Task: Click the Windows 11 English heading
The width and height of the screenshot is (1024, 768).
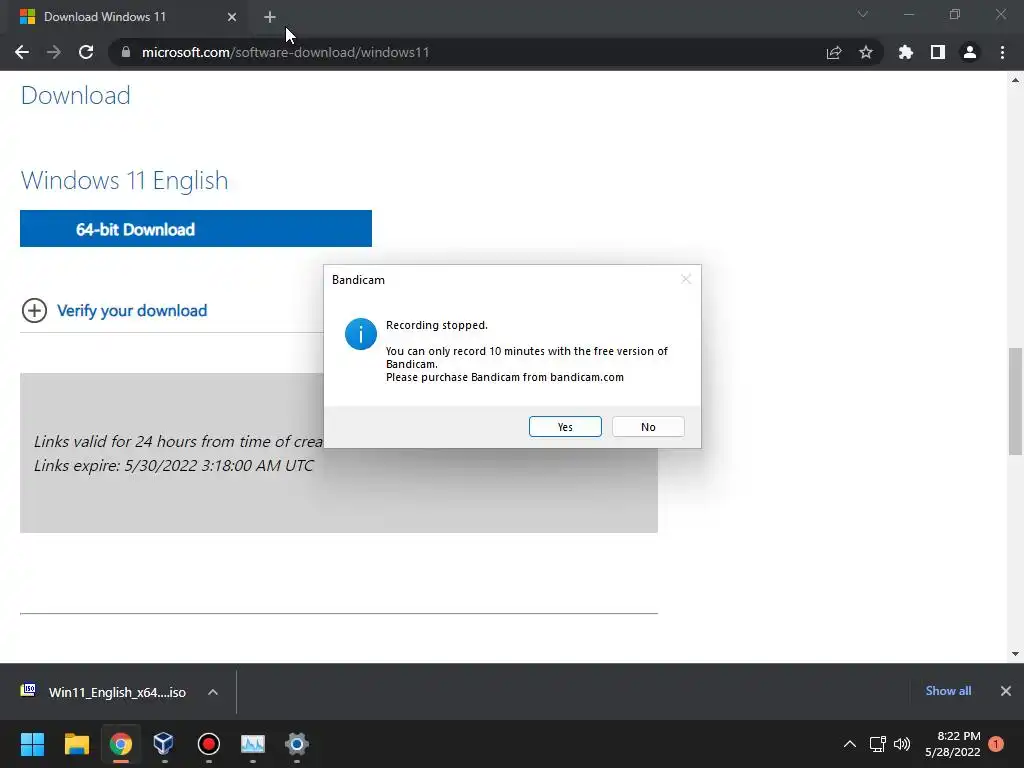Action: coord(125,180)
